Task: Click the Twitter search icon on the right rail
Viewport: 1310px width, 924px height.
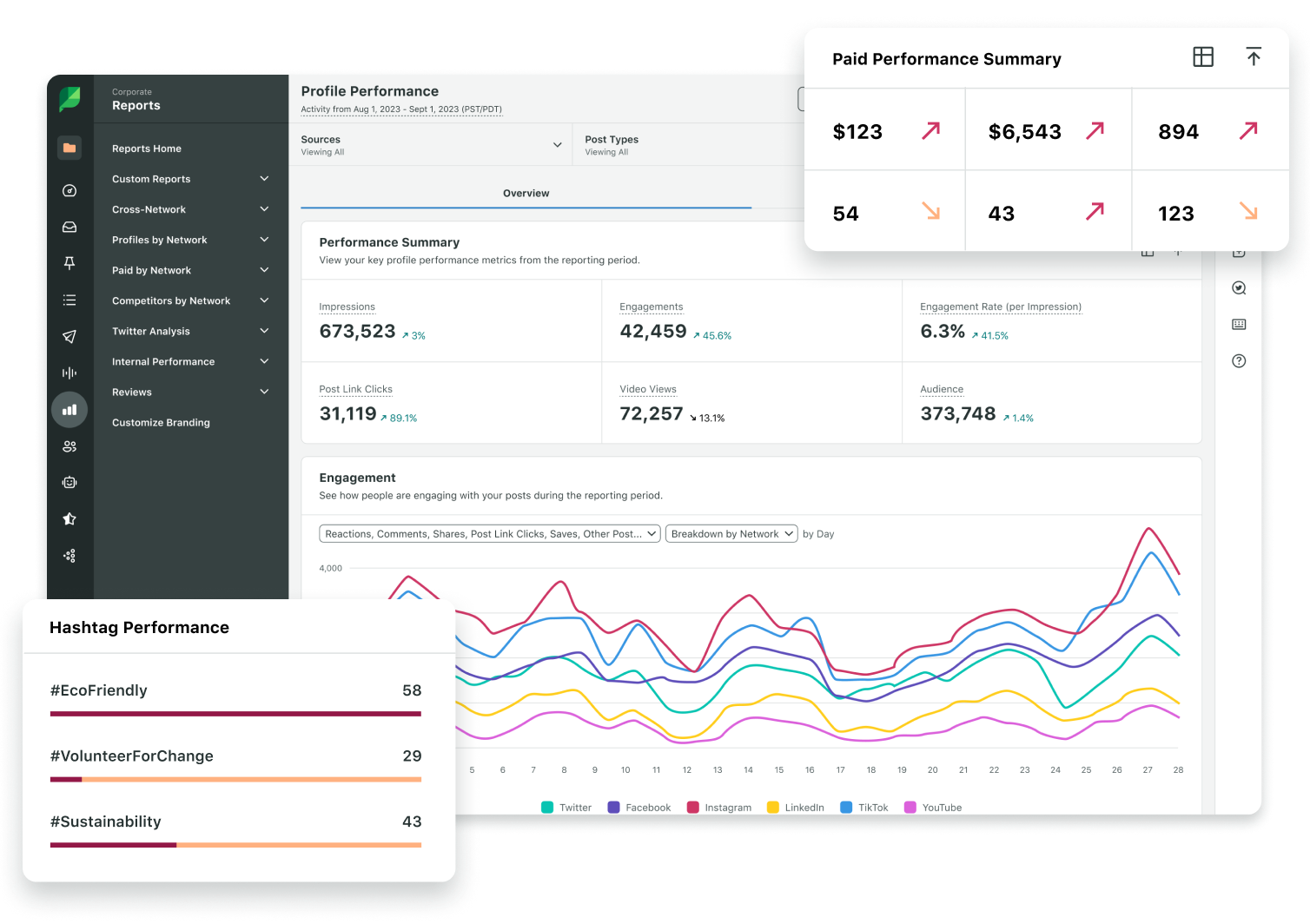Action: [x=1240, y=287]
